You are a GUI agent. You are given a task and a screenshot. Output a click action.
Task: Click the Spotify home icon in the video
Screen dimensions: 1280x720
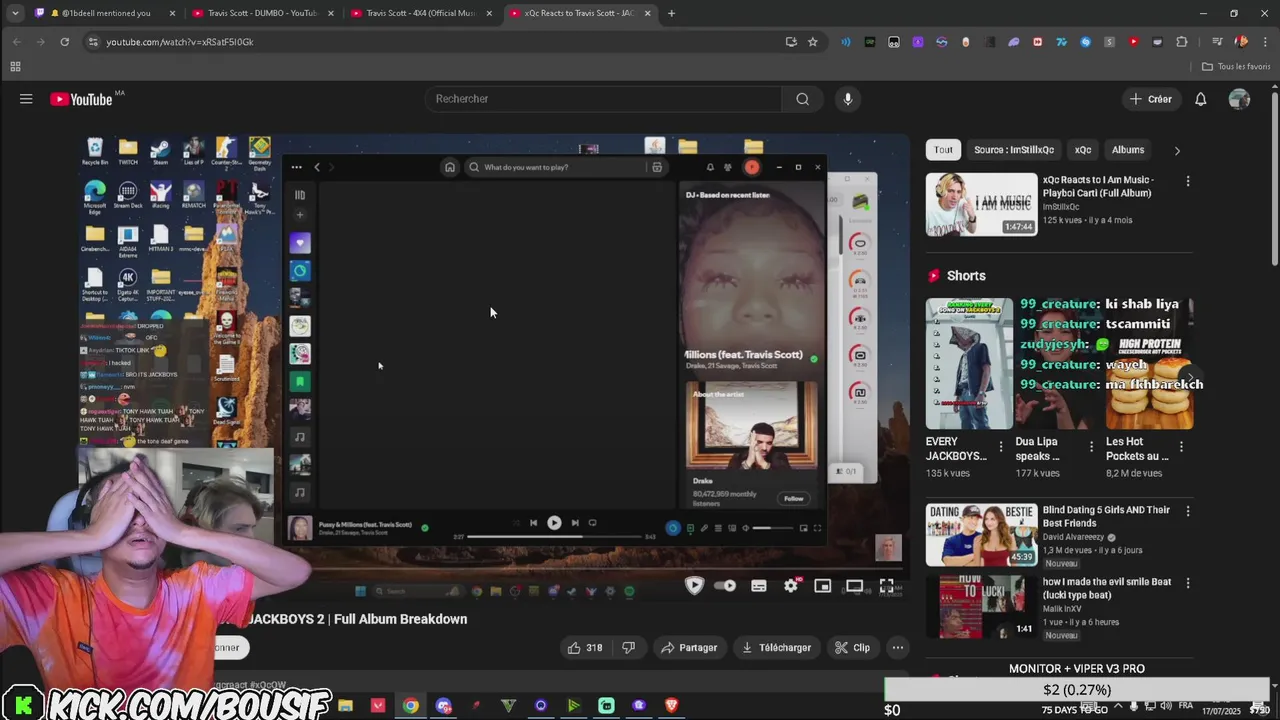450,167
